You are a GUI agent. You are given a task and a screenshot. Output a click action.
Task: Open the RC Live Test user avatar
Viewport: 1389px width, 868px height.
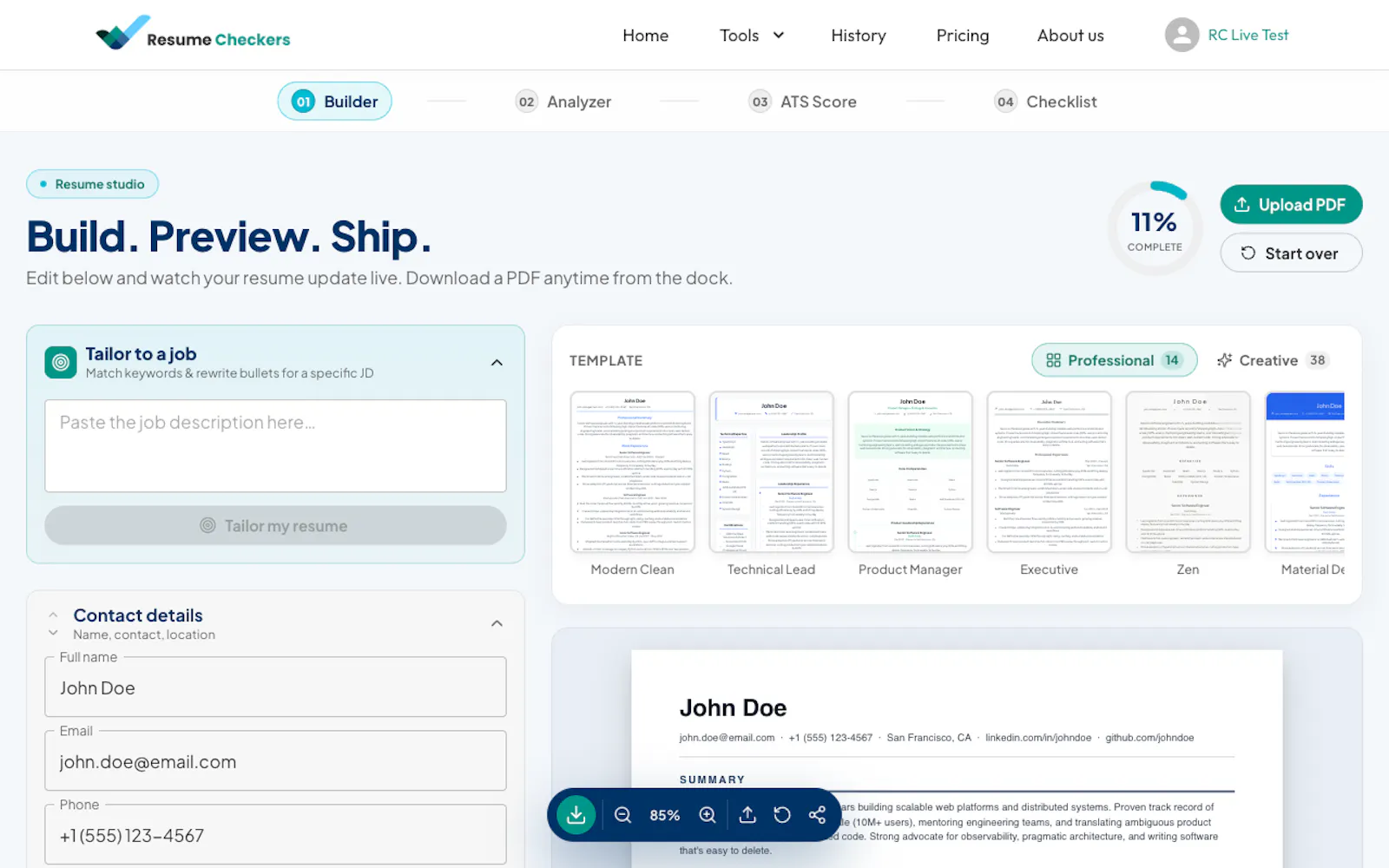1182,35
